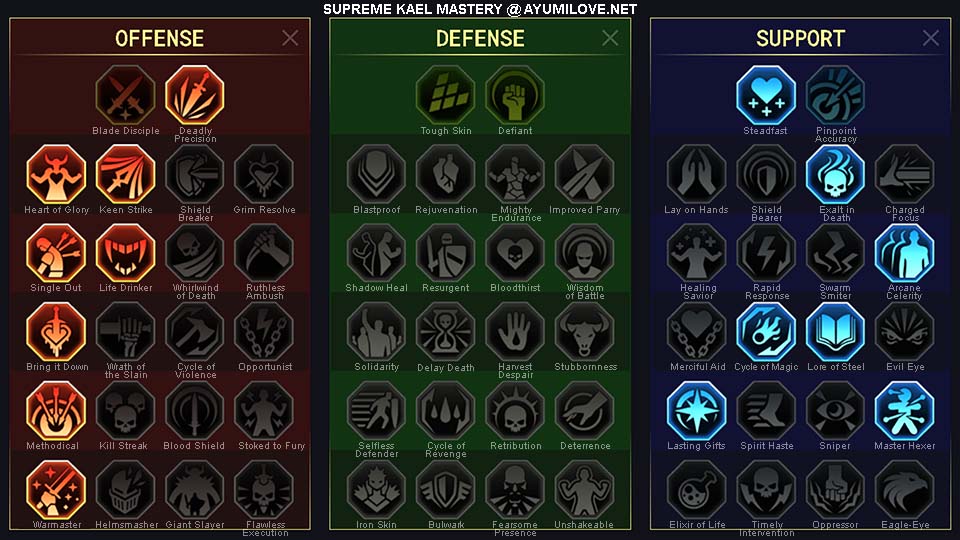The height and width of the screenshot is (540, 960).
Task: Close the Offense mastery panel
Action: pyautogui.click(x=290, y=38)
